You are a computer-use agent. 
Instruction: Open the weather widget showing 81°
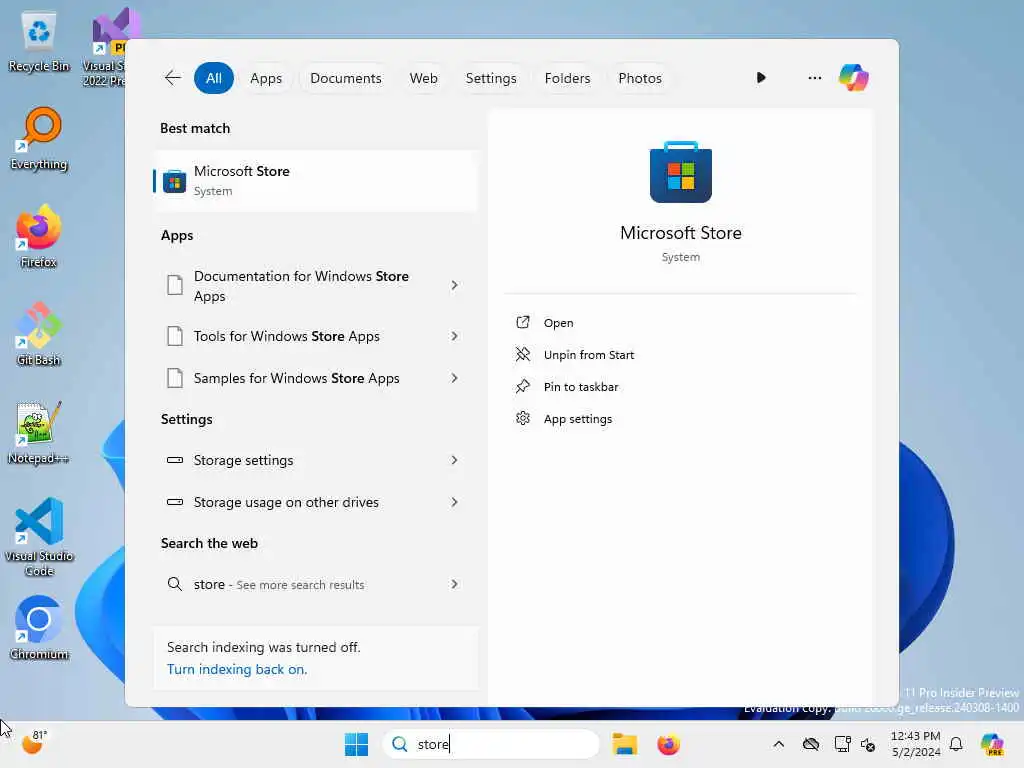pos(35,742)
